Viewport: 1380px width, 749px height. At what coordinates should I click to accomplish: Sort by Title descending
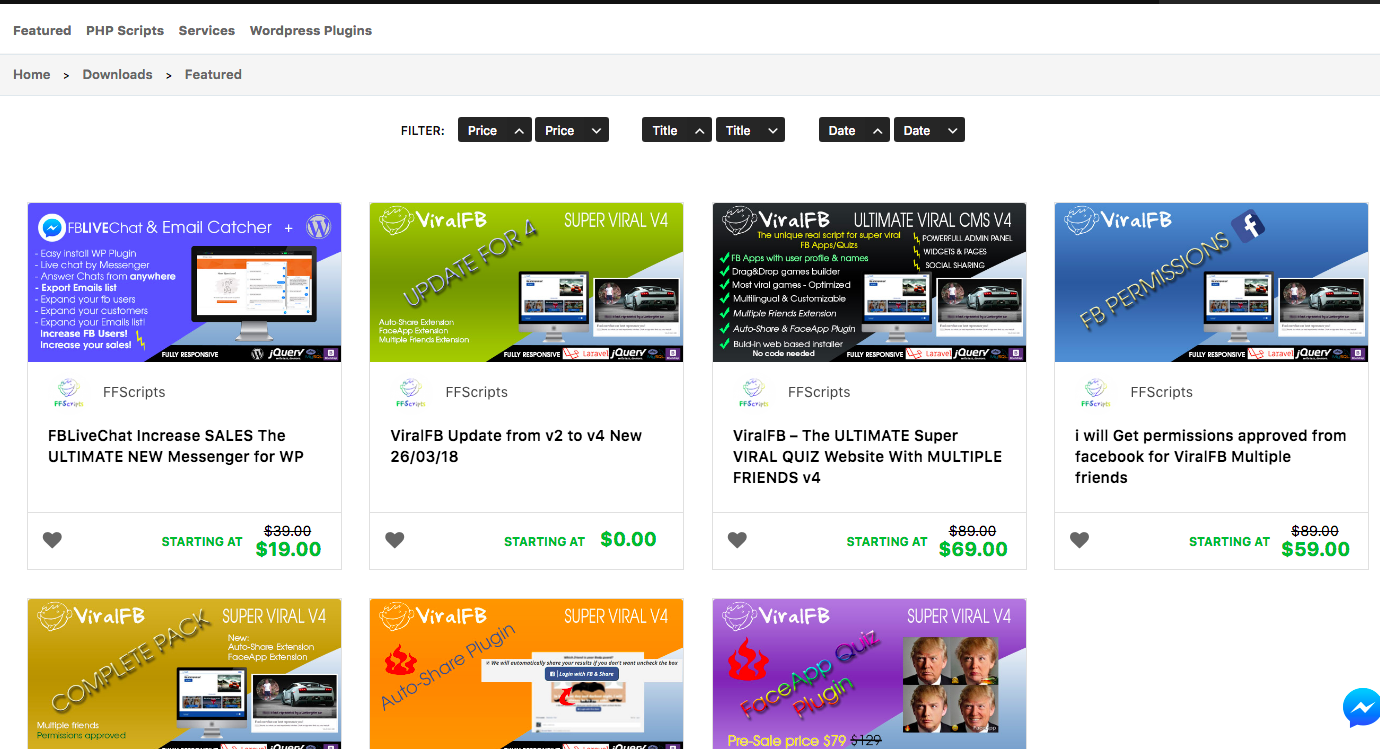point(750,130)
